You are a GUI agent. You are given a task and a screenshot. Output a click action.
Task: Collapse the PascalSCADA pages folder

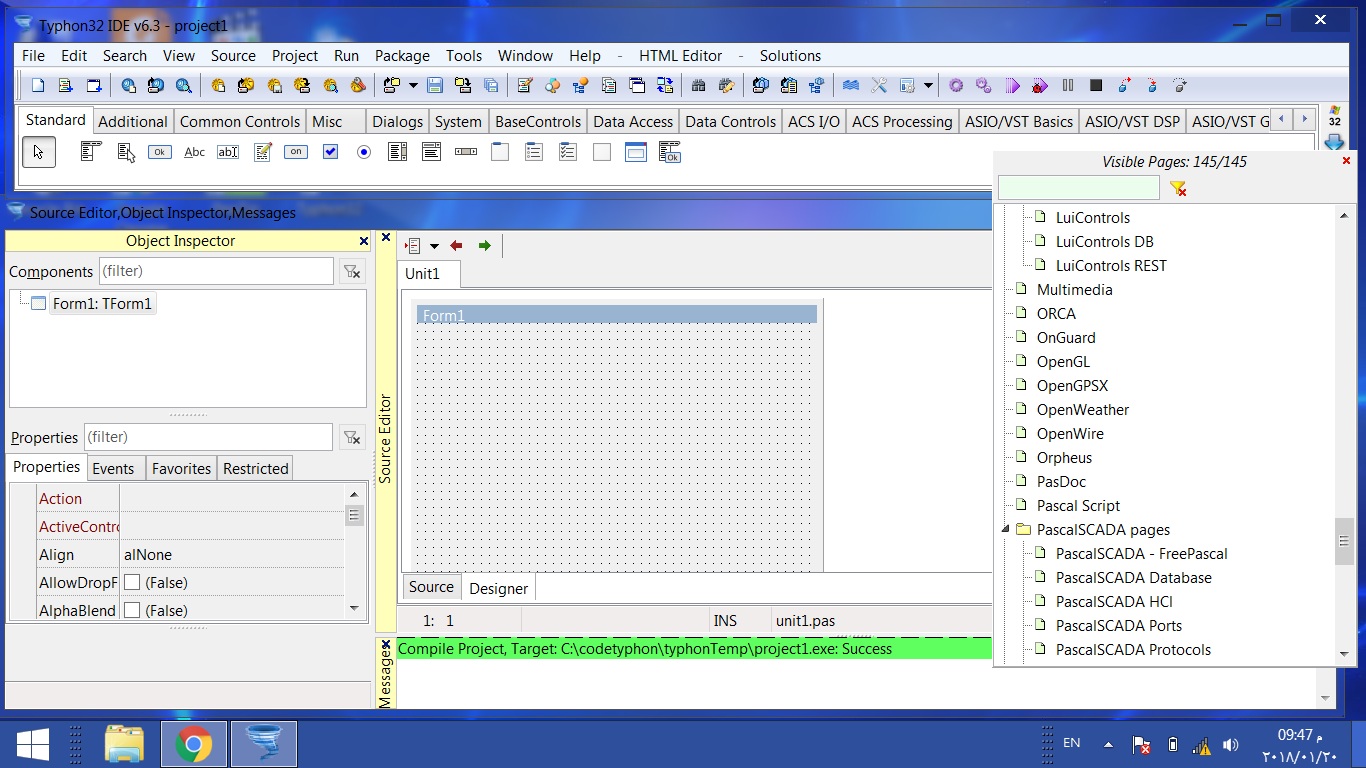point(1005,530)
